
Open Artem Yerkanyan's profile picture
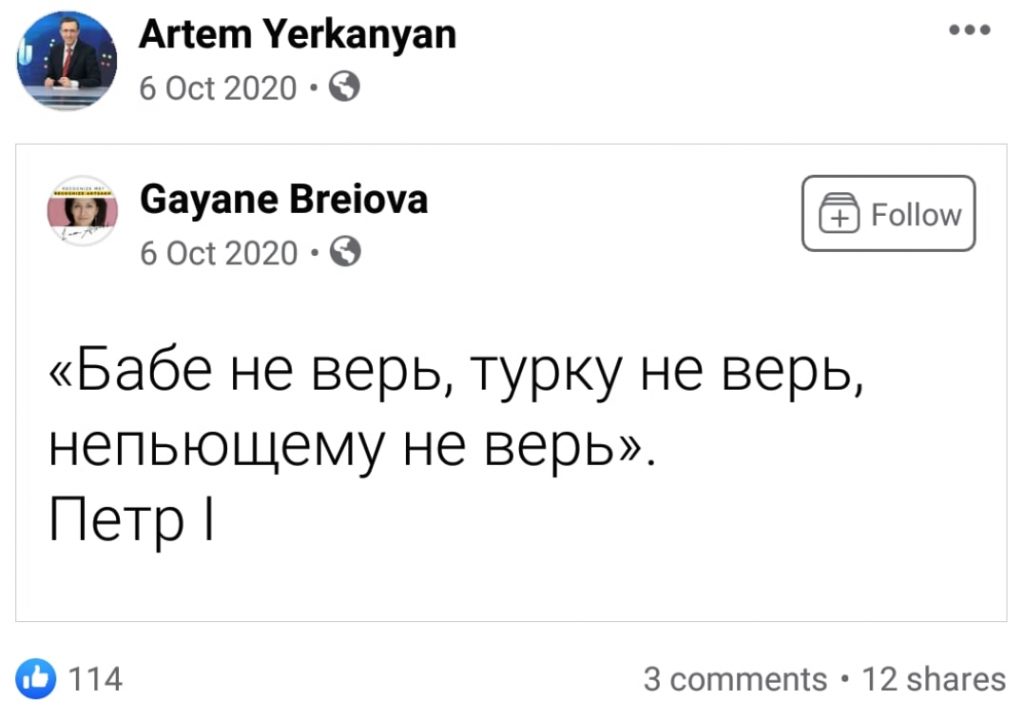(66, 61)
